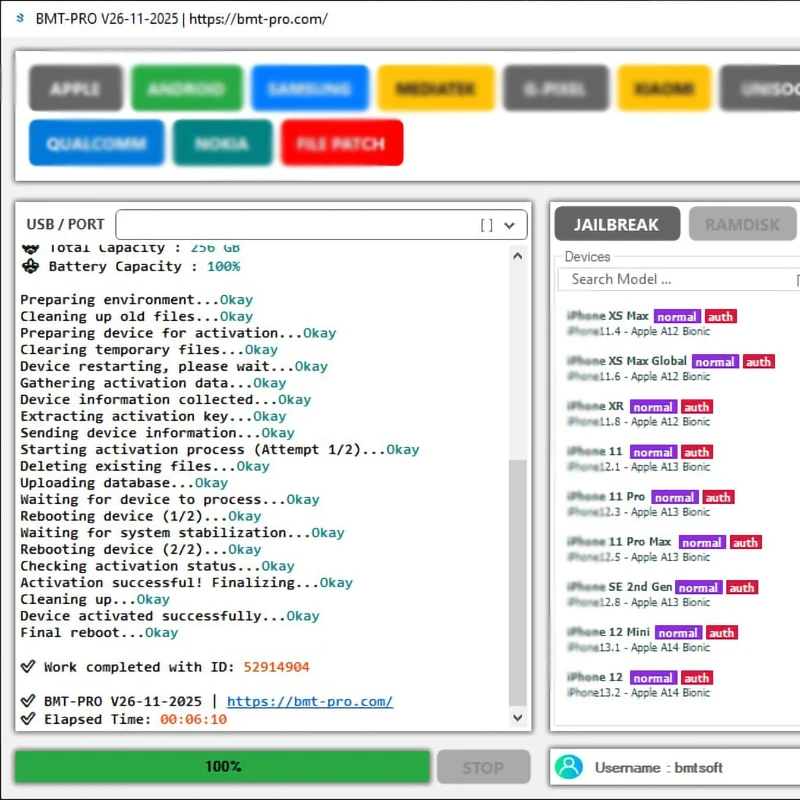The height and width of the screenshot is (800, 800).
Task: Switch to the XIAOMI section
Action: 664,88
